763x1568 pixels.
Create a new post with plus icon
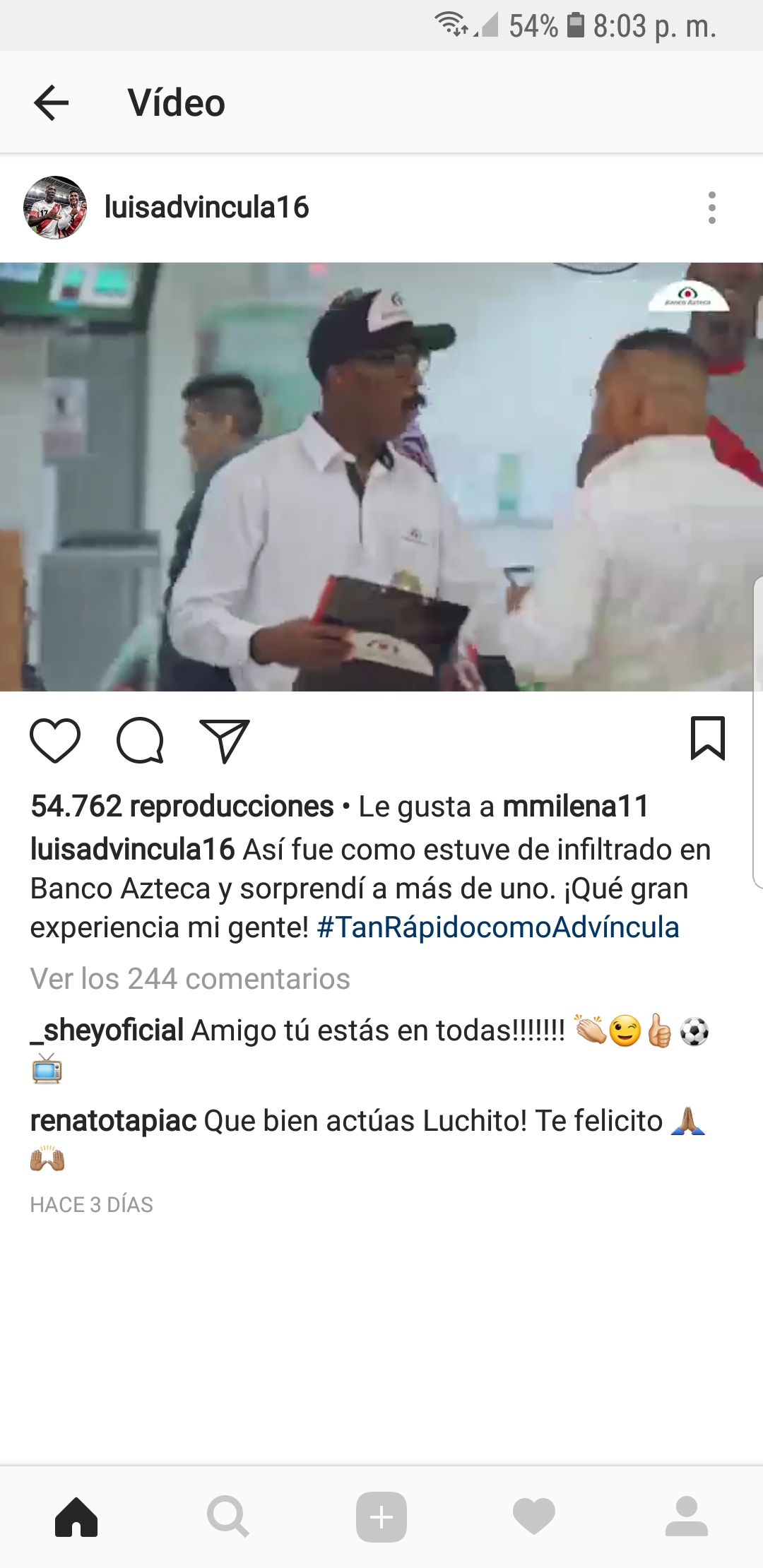[x=381, y=1517]
